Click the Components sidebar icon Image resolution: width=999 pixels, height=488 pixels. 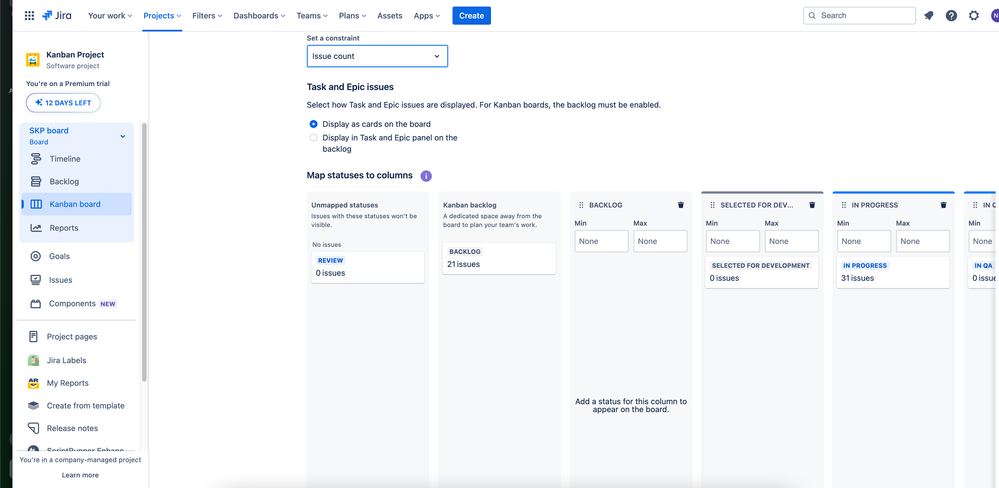click(x=36, y=304)
